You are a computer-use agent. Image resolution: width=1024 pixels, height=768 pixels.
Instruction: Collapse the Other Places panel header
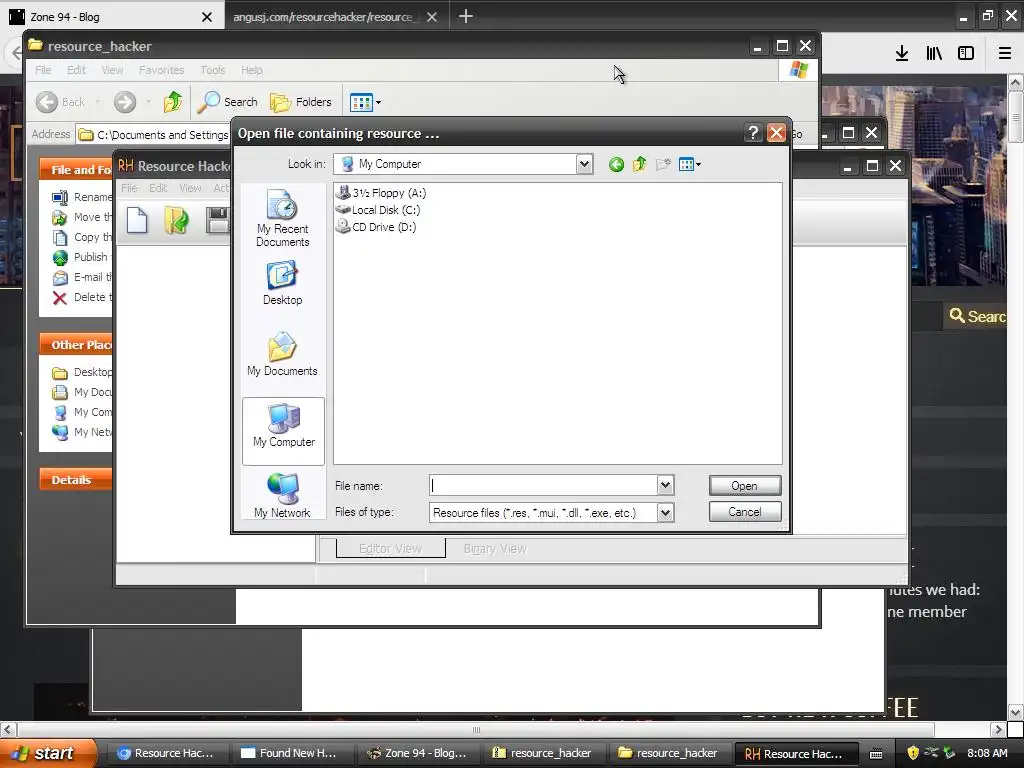click(x=75, y=345)
